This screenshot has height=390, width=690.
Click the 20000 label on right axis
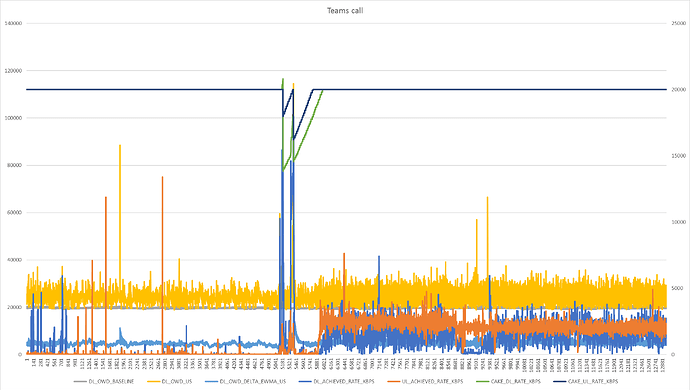679,90
